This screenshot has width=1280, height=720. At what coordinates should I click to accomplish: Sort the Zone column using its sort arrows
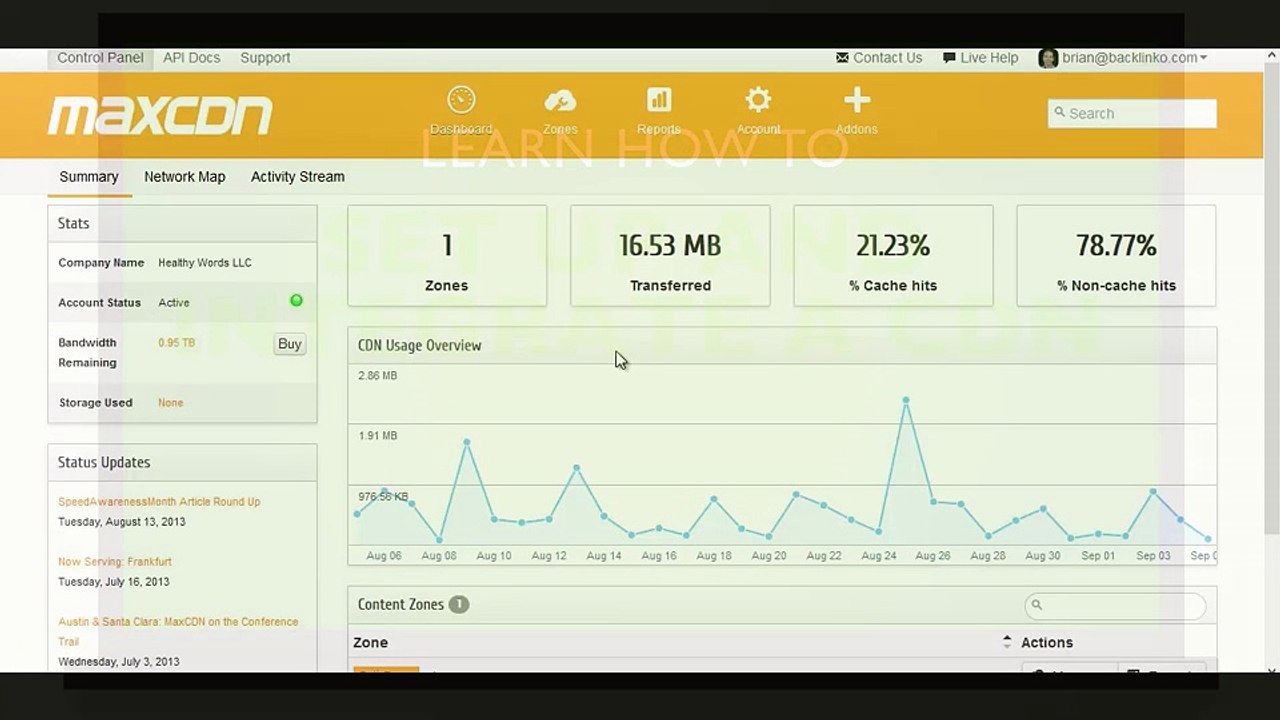click(x=1006, y=642)
